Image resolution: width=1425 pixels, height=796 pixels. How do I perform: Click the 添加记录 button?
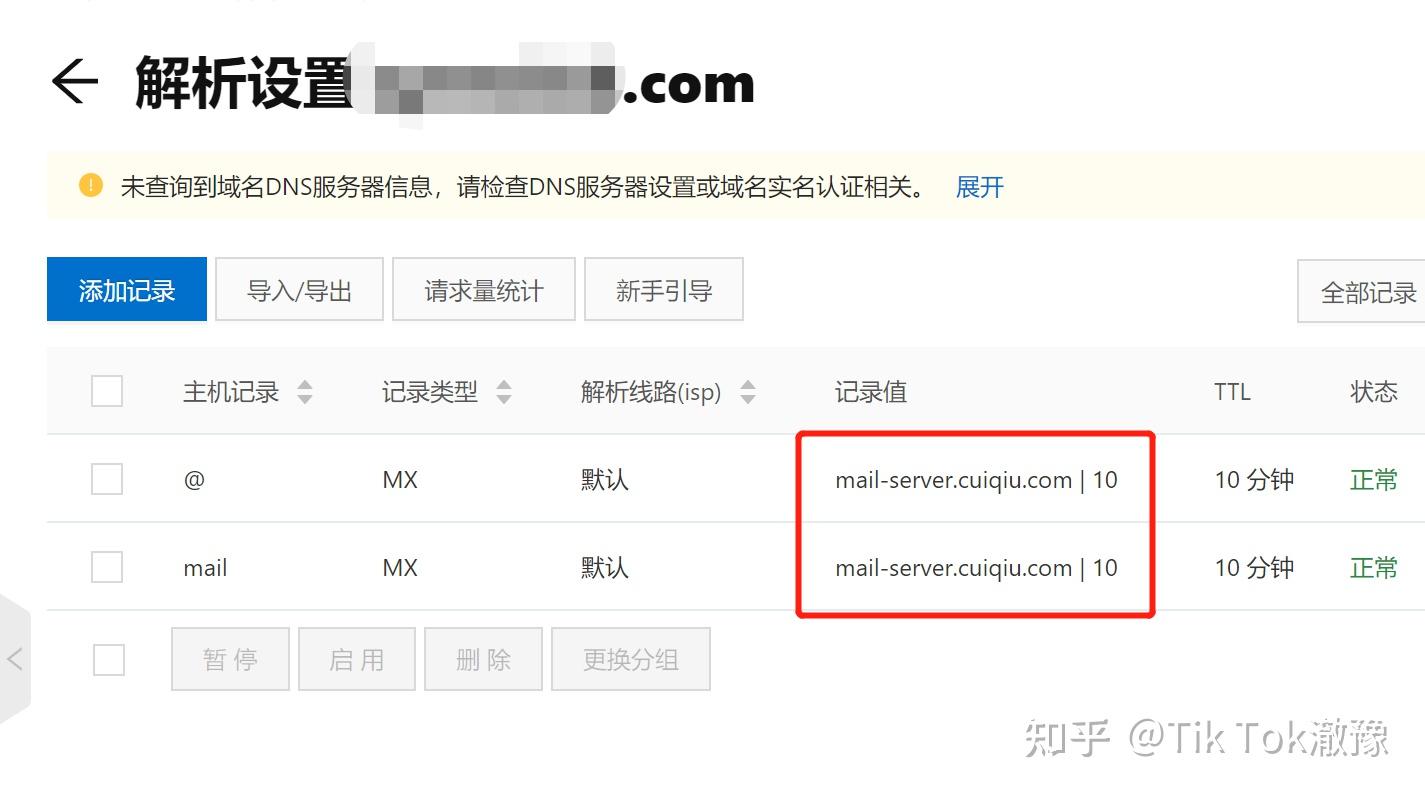[127, 289]
